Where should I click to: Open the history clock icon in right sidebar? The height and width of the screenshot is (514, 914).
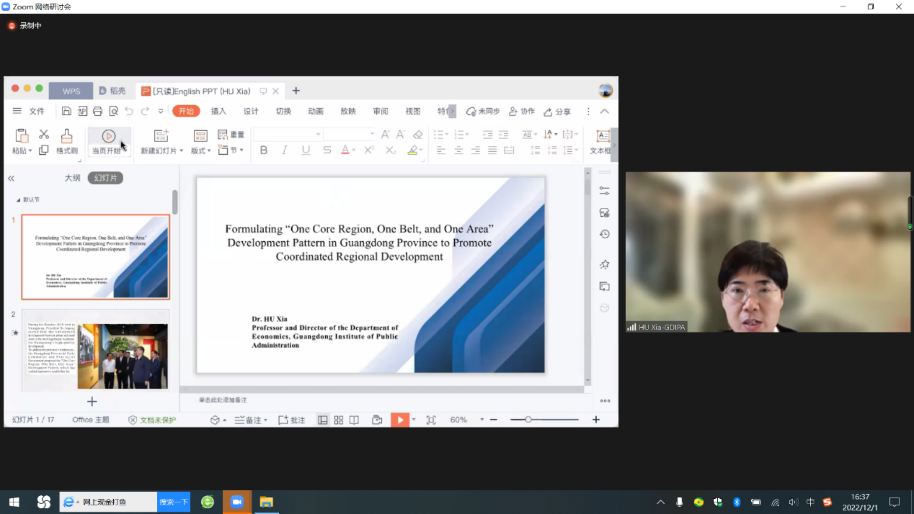coord(604,234)
